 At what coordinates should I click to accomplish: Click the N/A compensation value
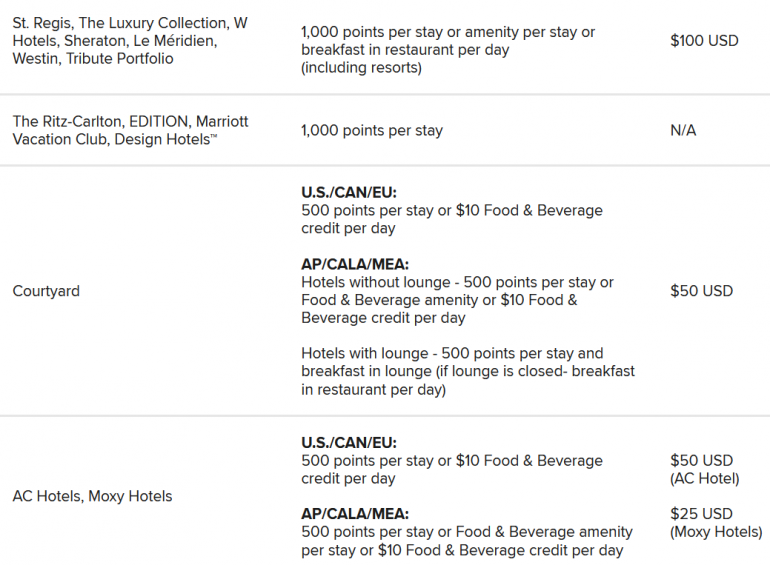click(x=684, y=130)
